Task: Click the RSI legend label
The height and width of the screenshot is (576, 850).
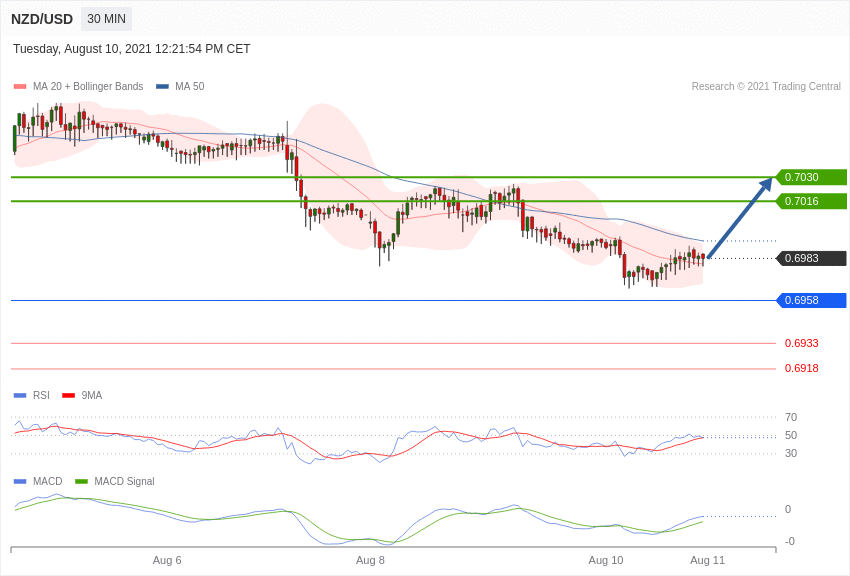Action: (41, 396)
